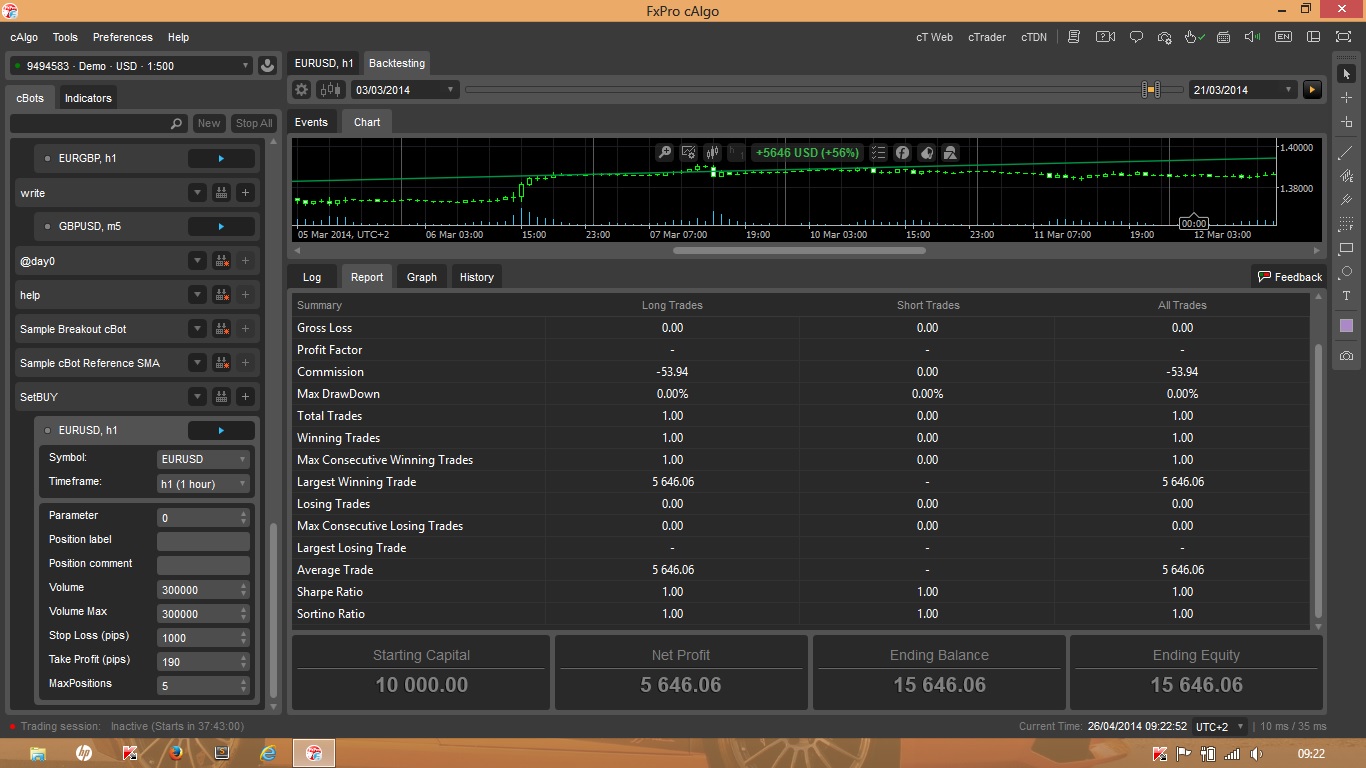Toggle full screen mode icon
Viewport: 1366px width, 768px height.
click(1343, 37)
